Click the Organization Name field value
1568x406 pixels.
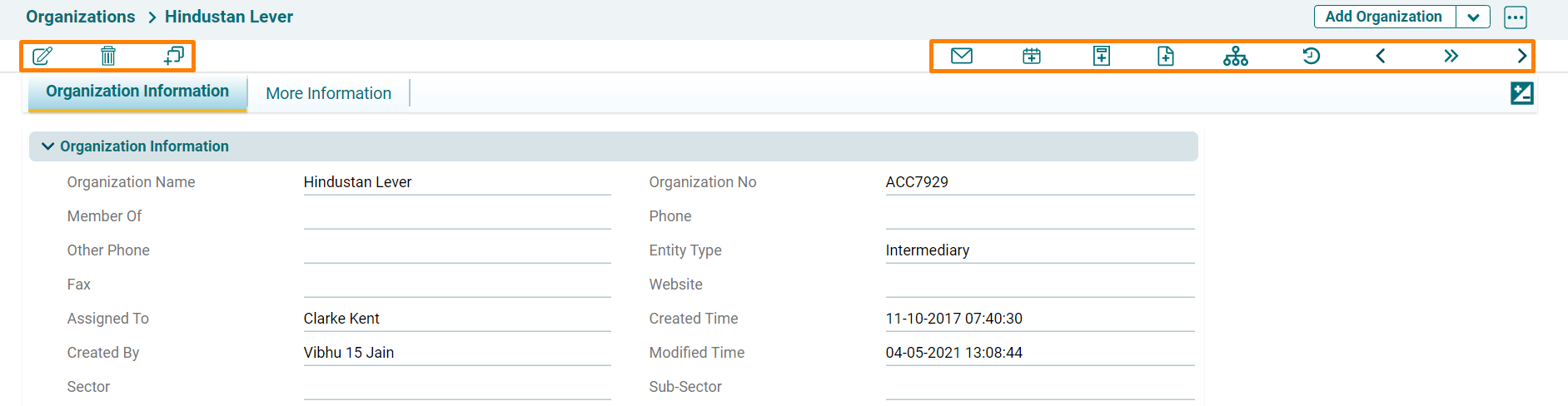point(358,182)
